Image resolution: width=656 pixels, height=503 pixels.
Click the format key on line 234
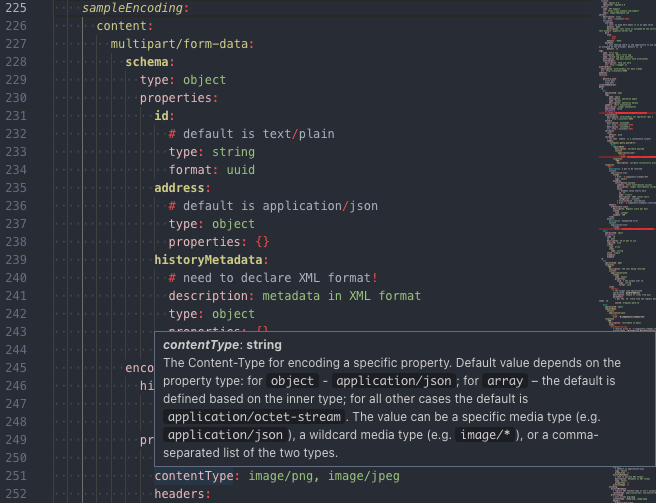190,170
